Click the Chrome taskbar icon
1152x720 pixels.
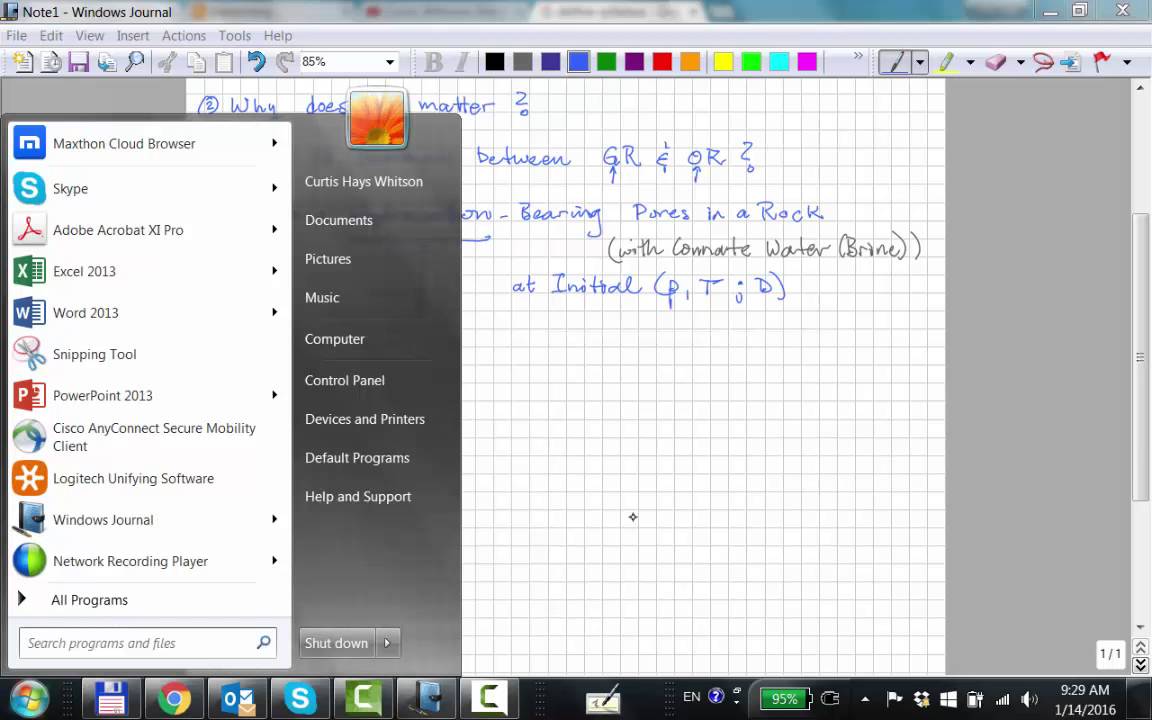(x=174, y=697)
